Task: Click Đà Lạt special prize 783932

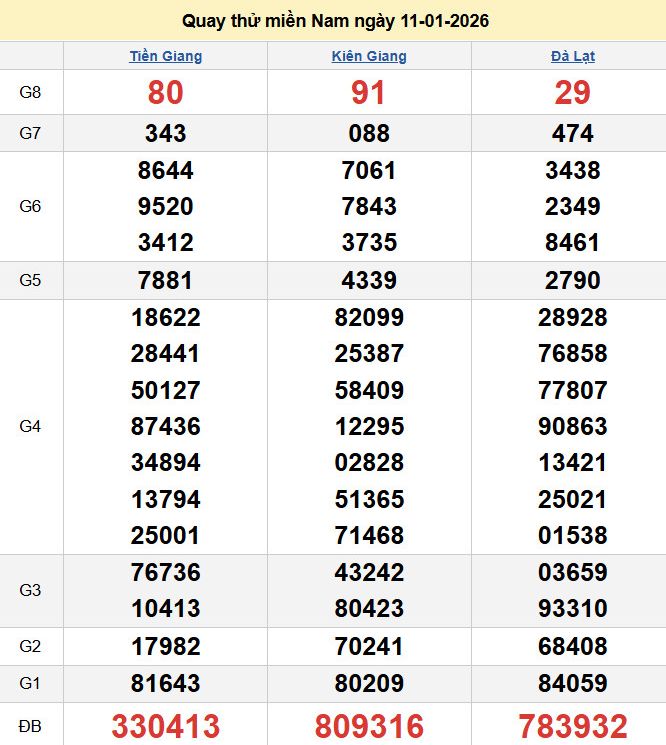Action: click(572, 726)
